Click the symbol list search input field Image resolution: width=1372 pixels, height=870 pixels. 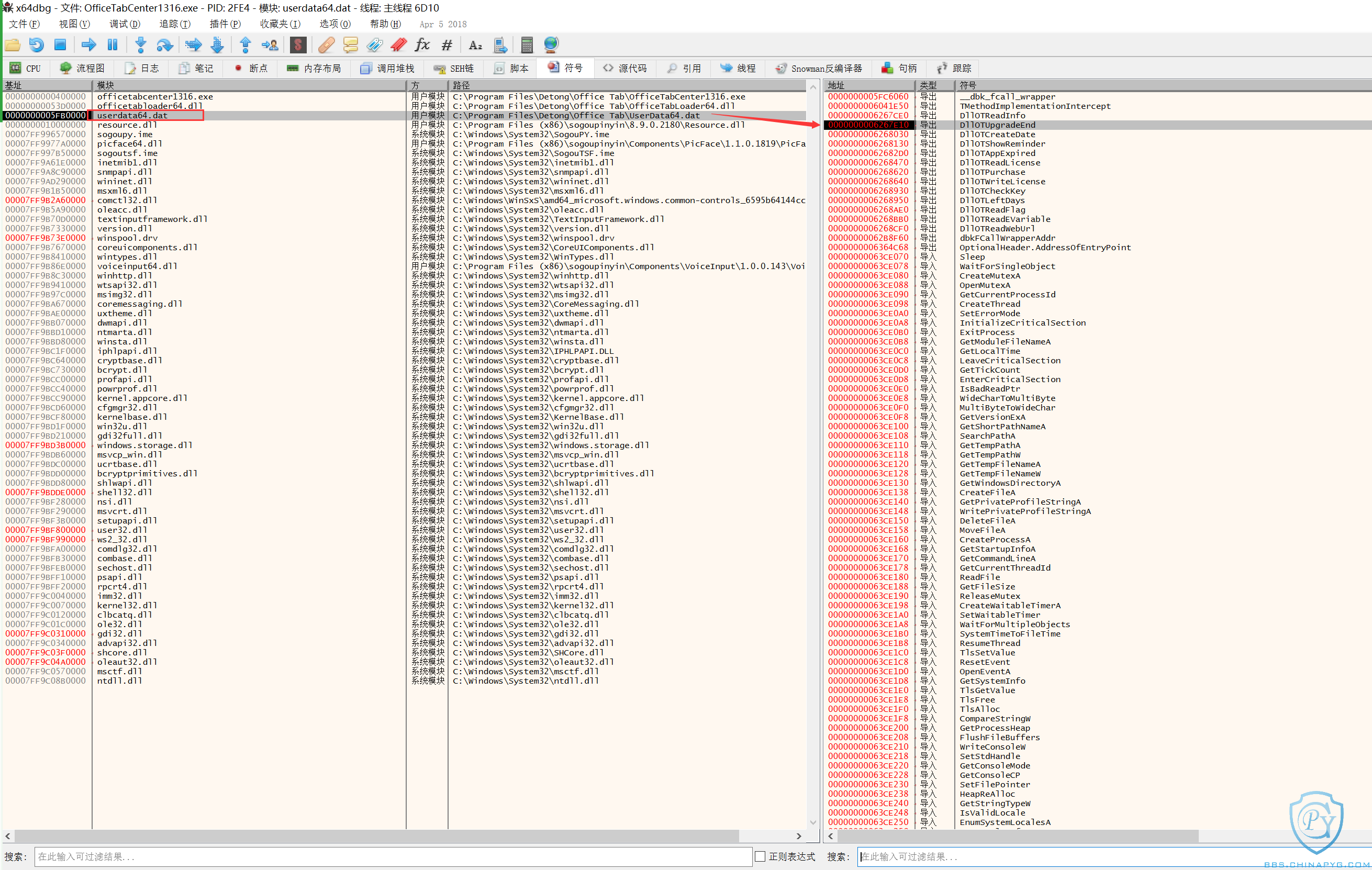[1114, 856]
